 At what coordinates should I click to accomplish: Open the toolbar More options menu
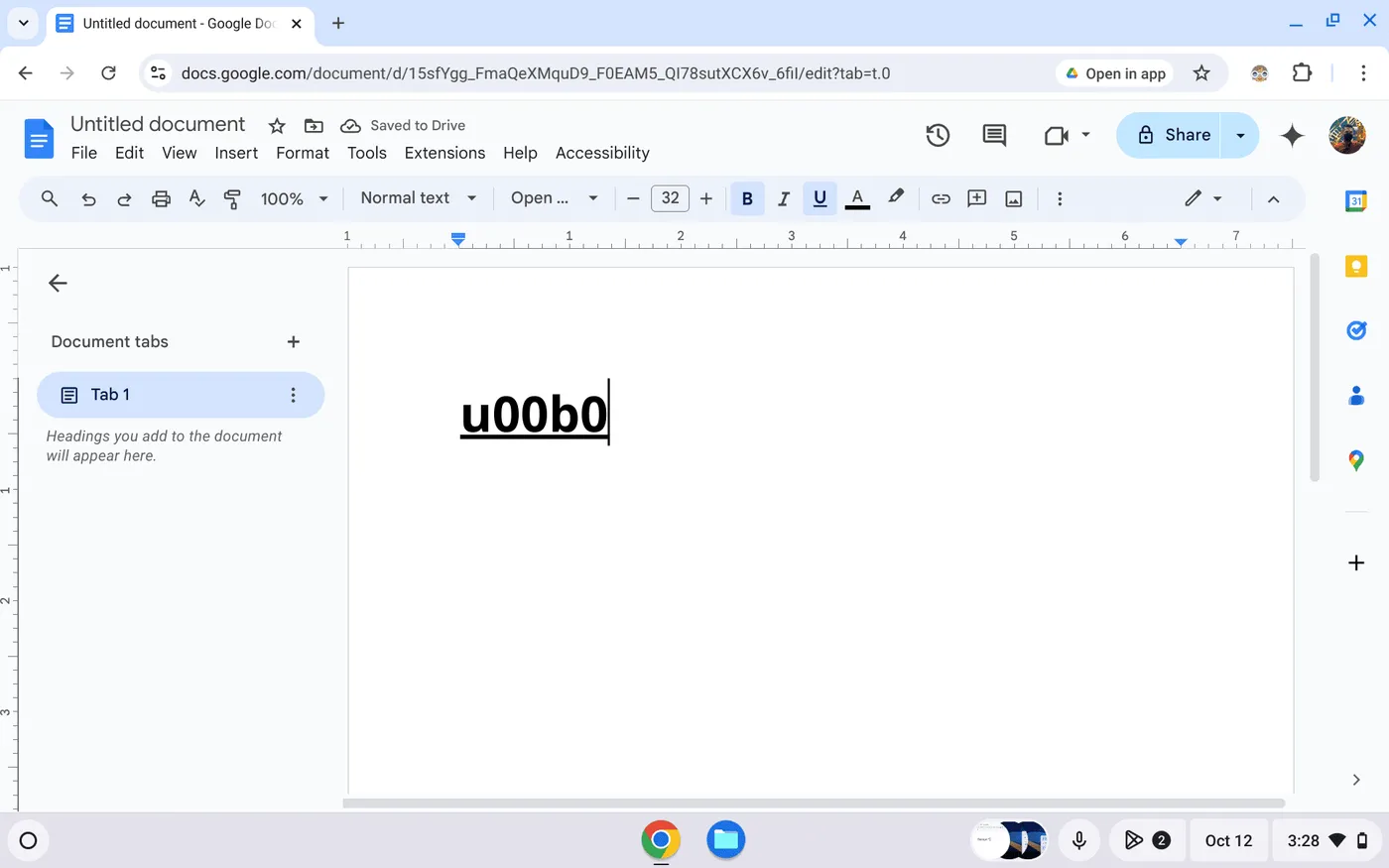coord(1060,198)
